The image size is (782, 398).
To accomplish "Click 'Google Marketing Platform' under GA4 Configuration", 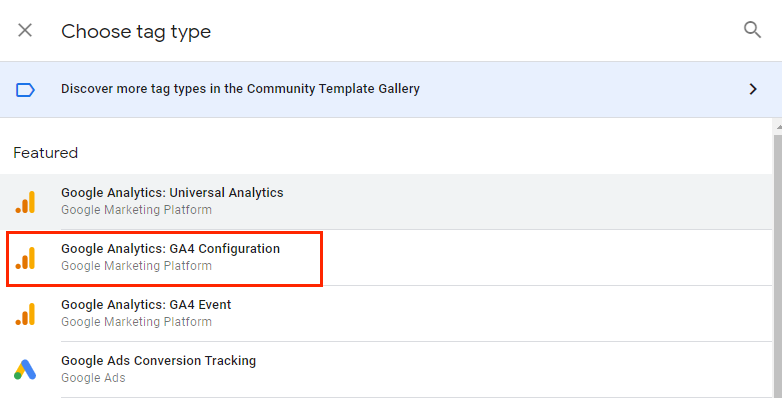I will 136,266.
